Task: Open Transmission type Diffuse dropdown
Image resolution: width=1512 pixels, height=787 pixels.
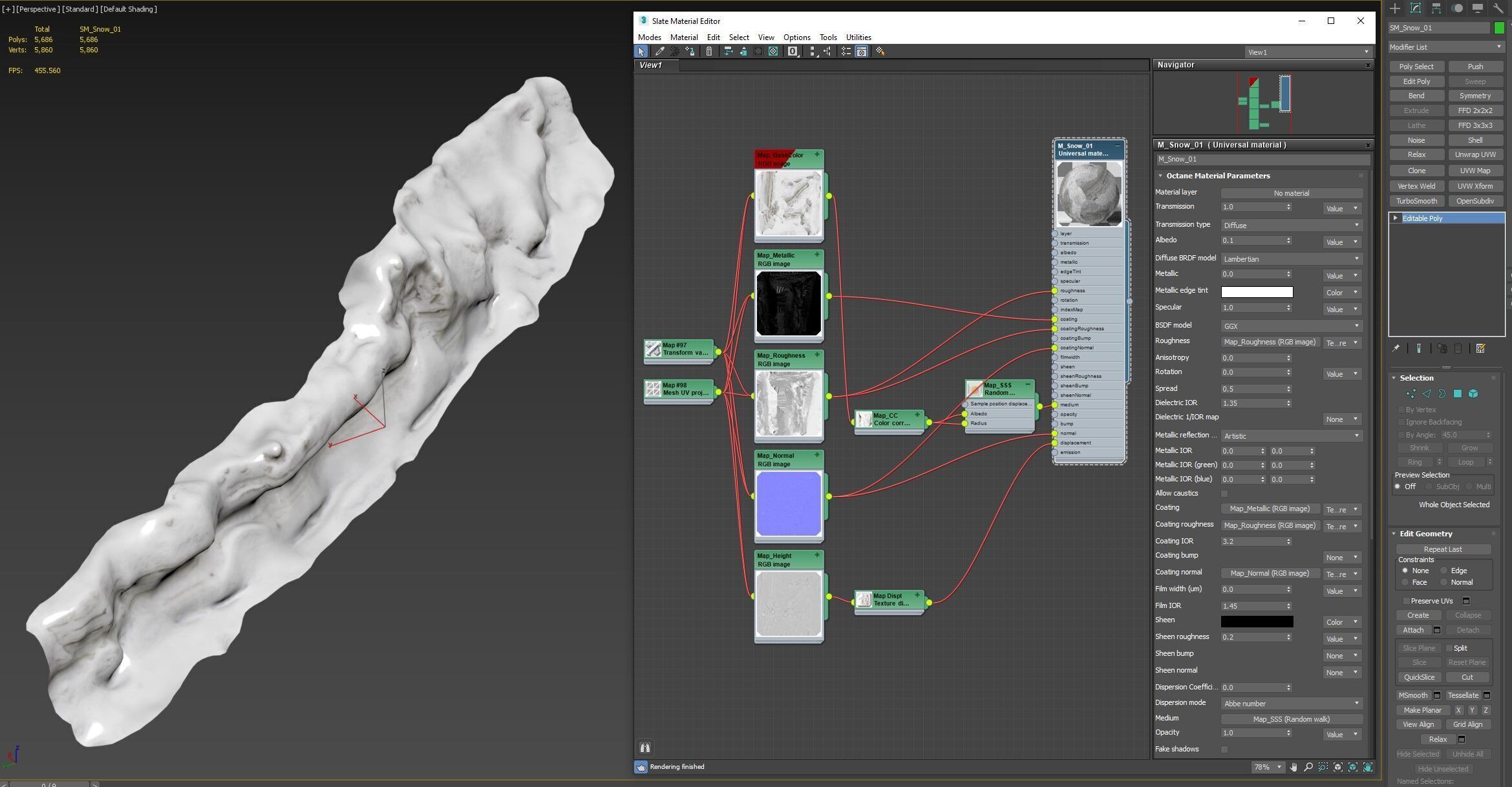Action: pos(1291,226)
